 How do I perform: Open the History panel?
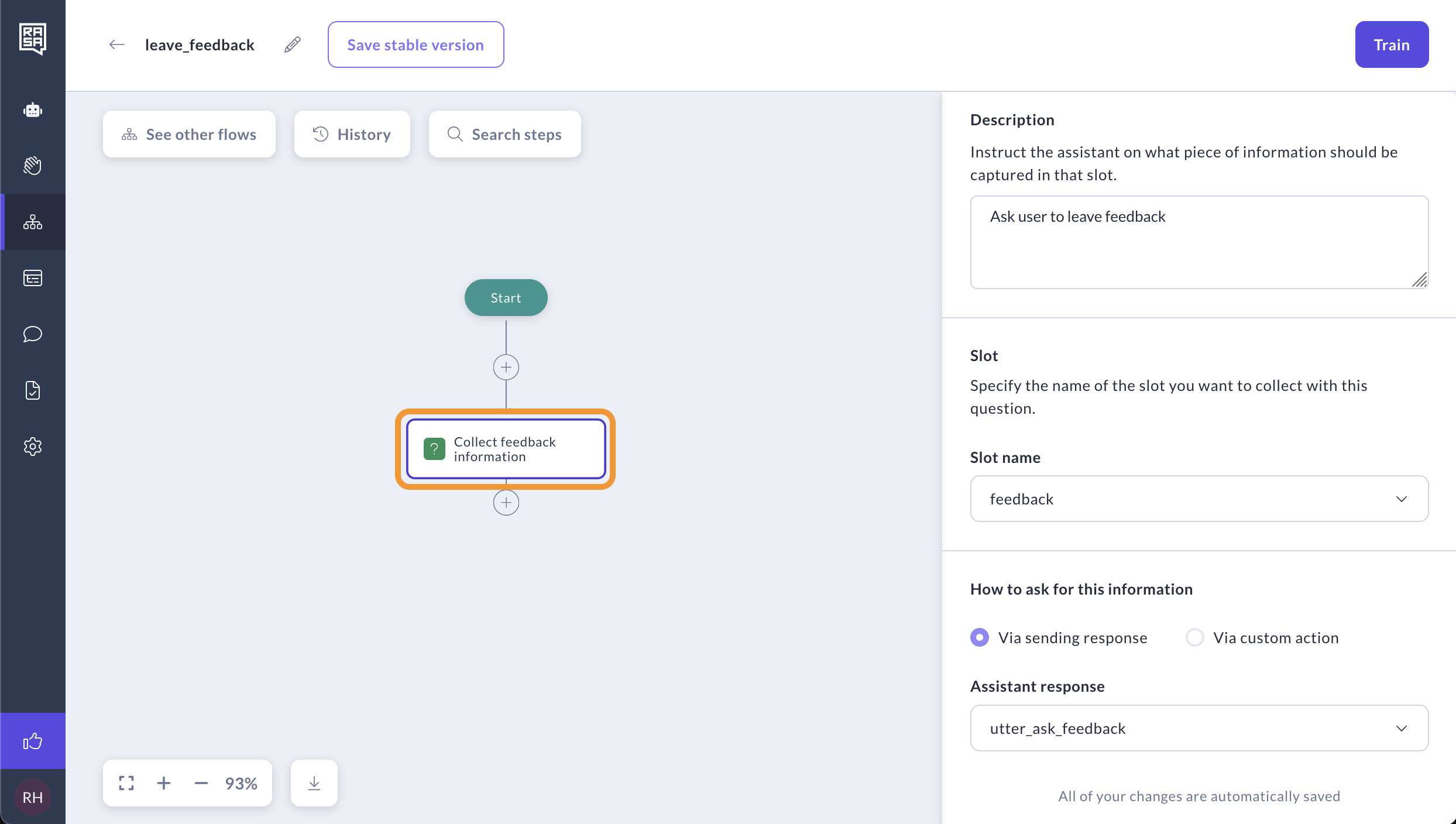click(352, 134)
